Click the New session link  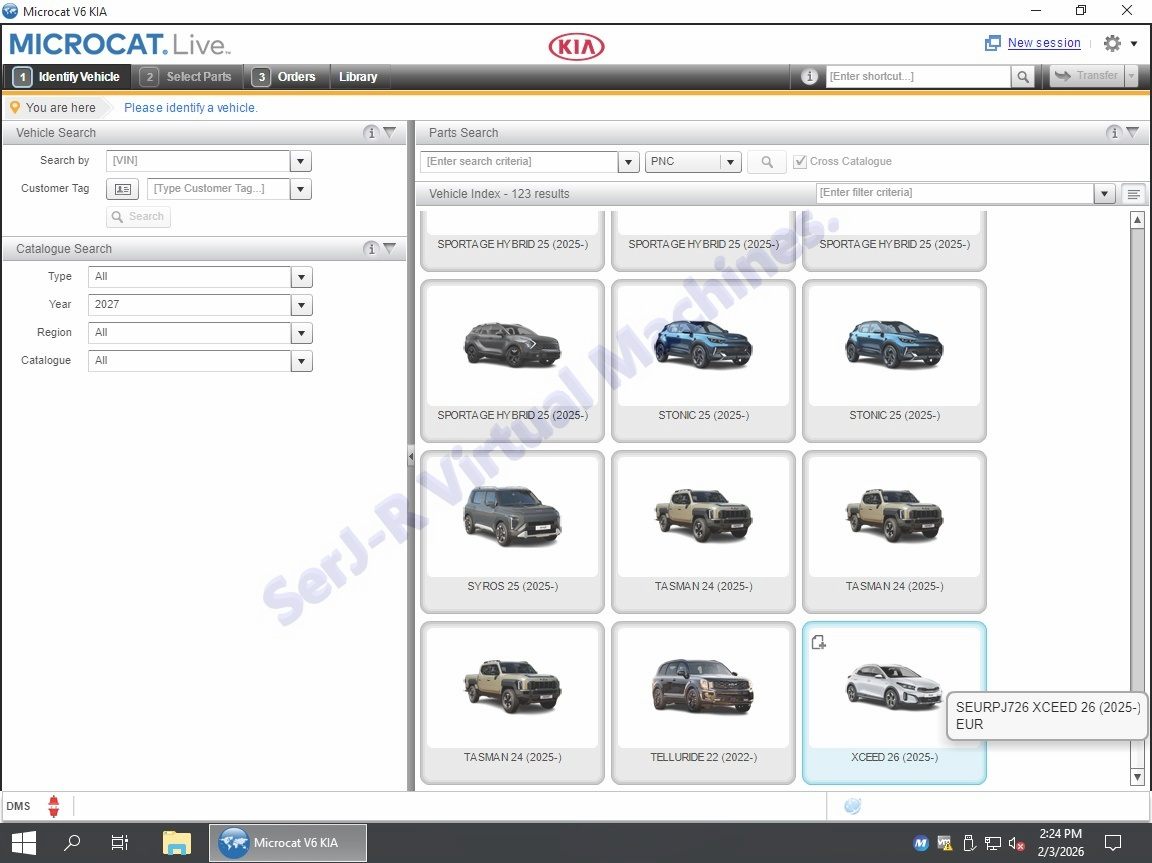pyautogui.click(x=1043, y=43)
